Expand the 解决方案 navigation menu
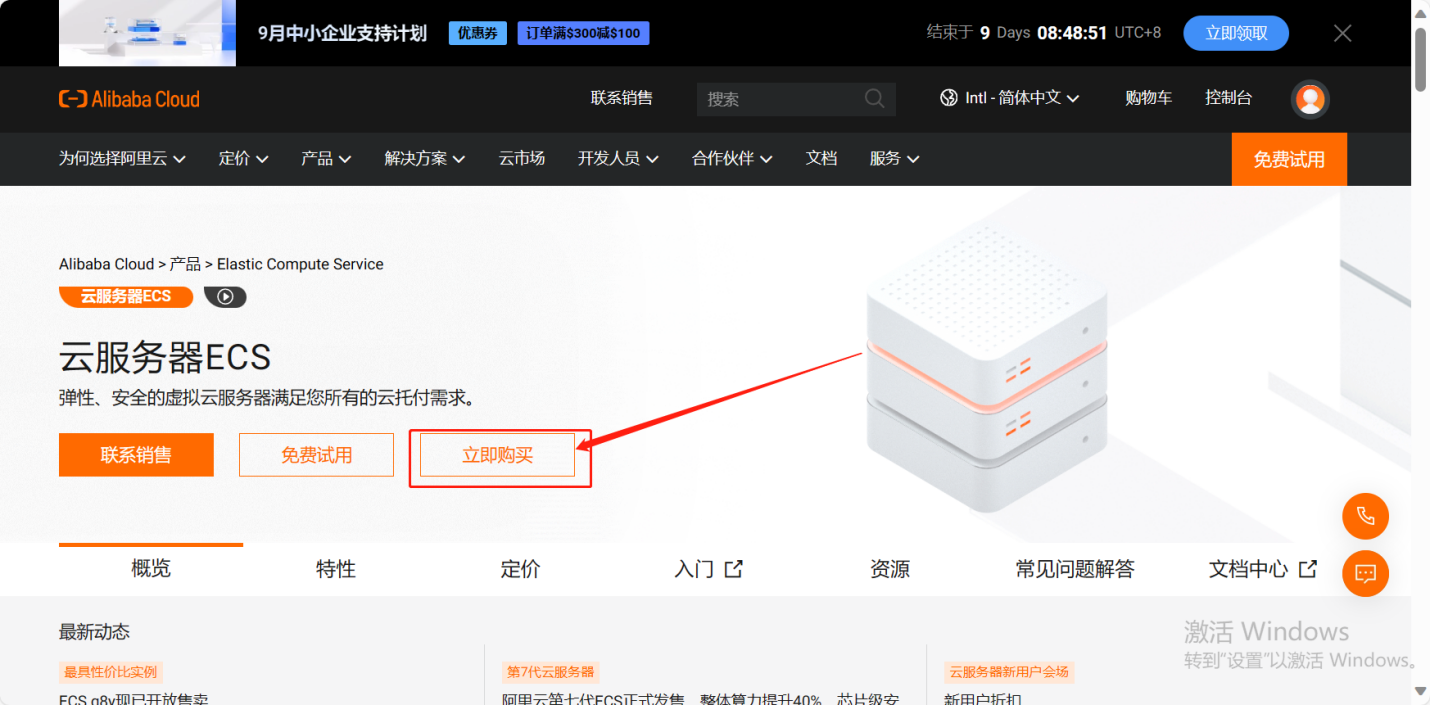 click(425, 158)
